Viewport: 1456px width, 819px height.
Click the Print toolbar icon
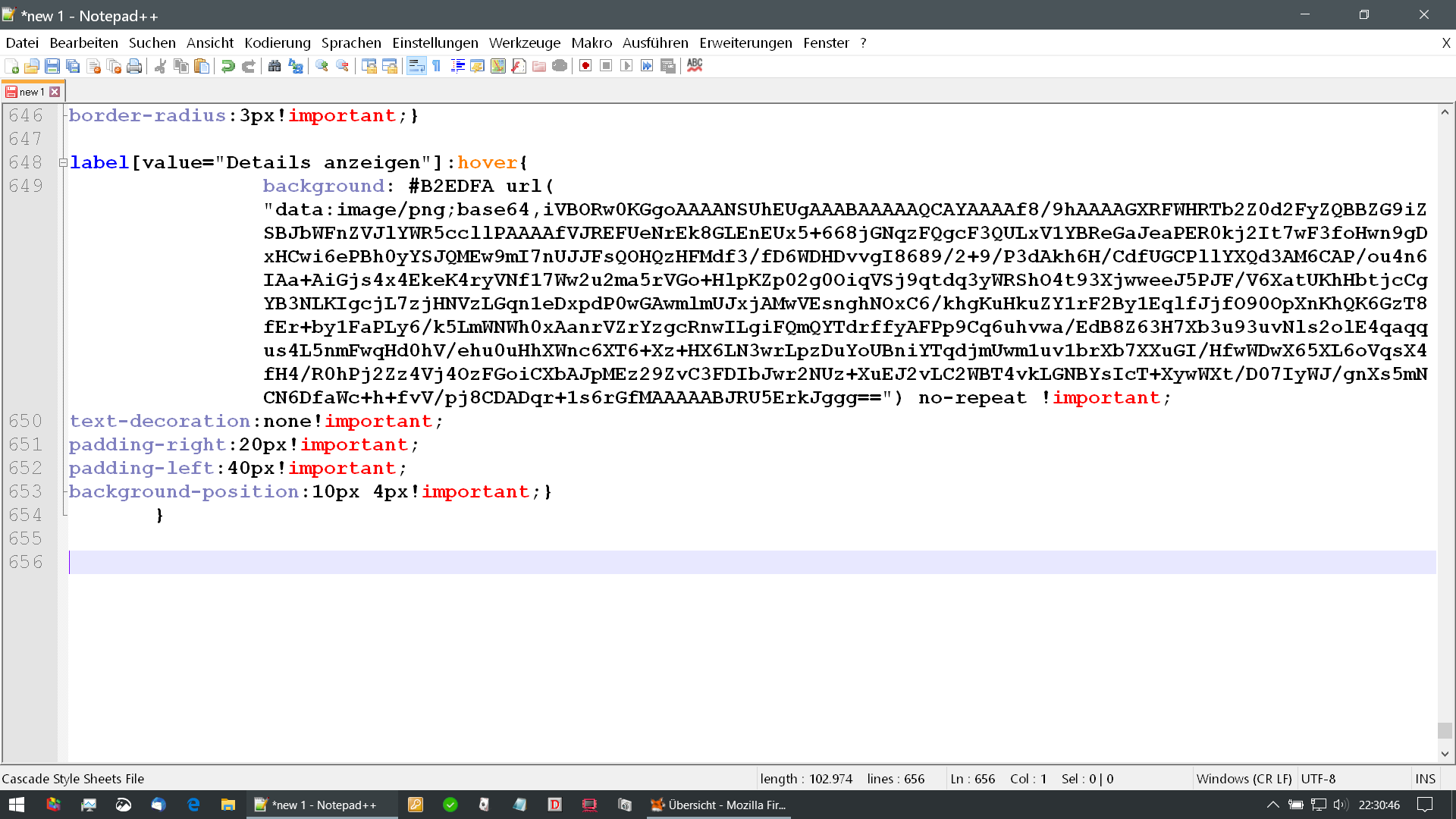(134, 67)
